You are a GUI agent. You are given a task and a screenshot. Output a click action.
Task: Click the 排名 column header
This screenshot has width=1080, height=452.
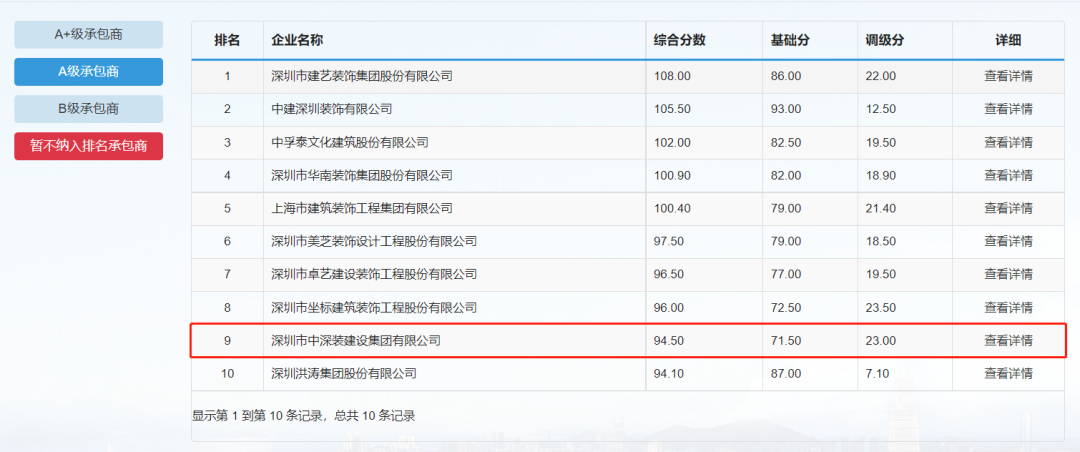[227, 40]
